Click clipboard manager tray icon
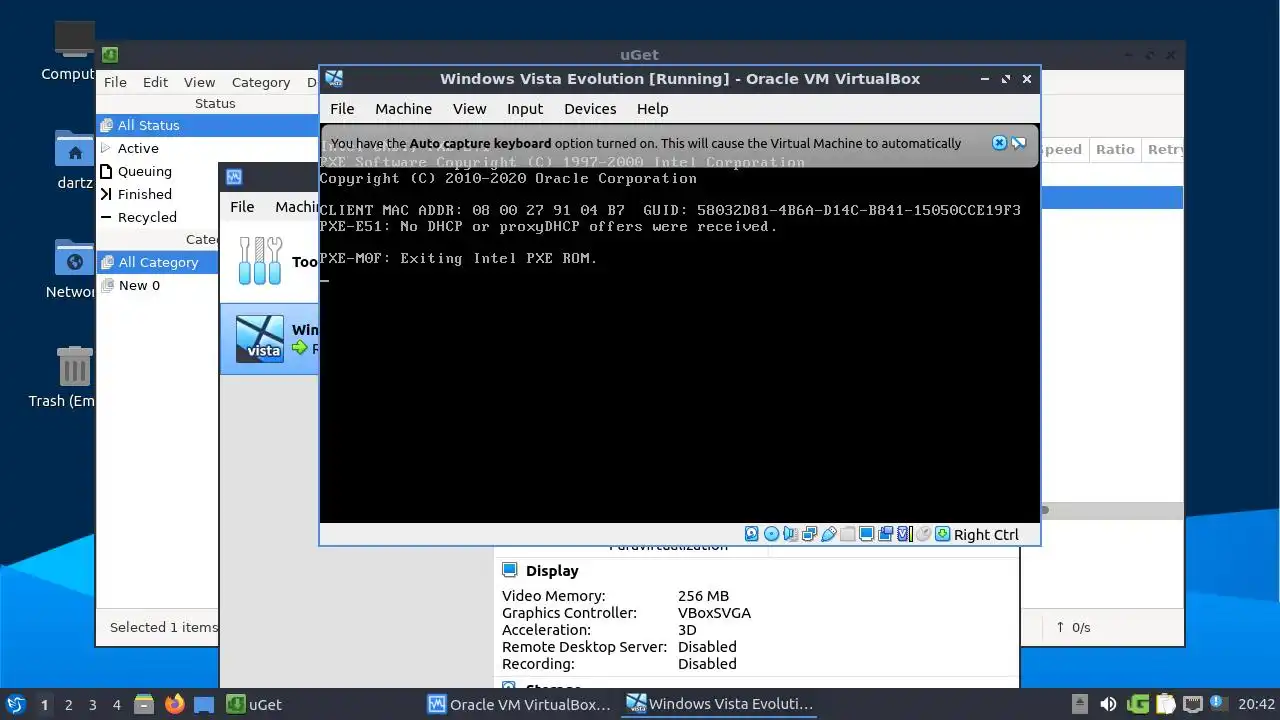 pos(1164,704)
